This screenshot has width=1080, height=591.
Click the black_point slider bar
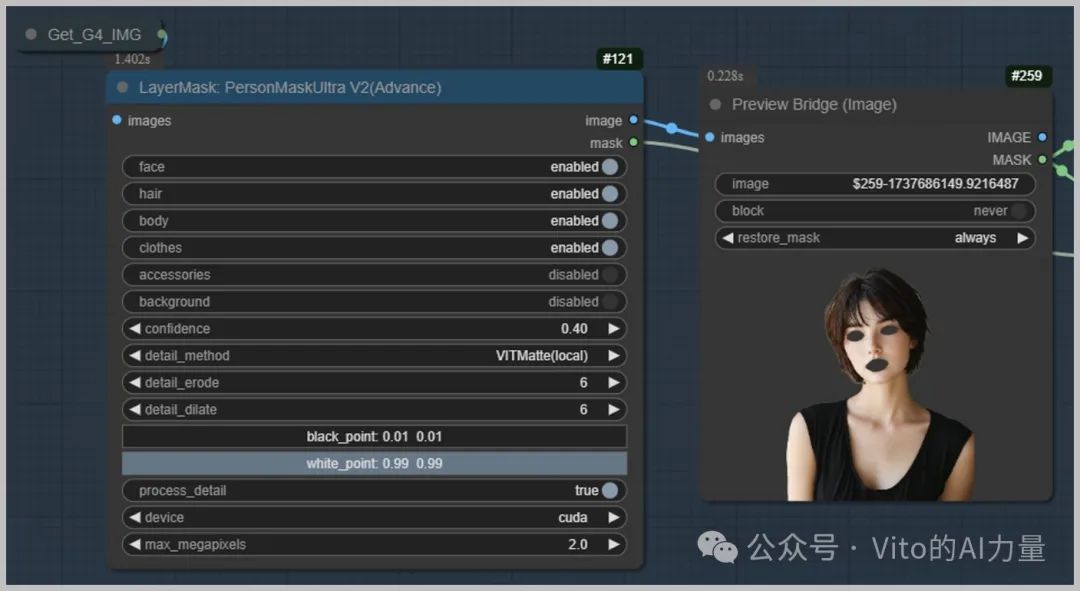click(374, 436)
